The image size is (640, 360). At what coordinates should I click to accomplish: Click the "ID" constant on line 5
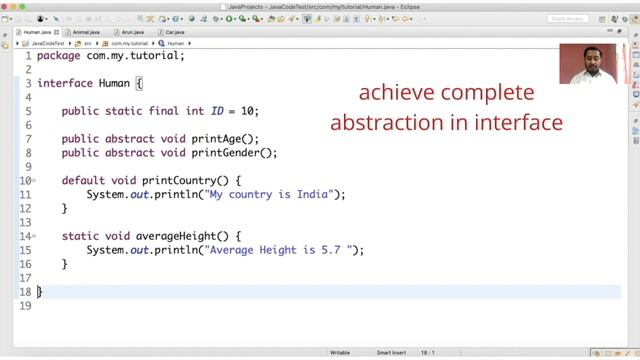(x=217, y=111)
